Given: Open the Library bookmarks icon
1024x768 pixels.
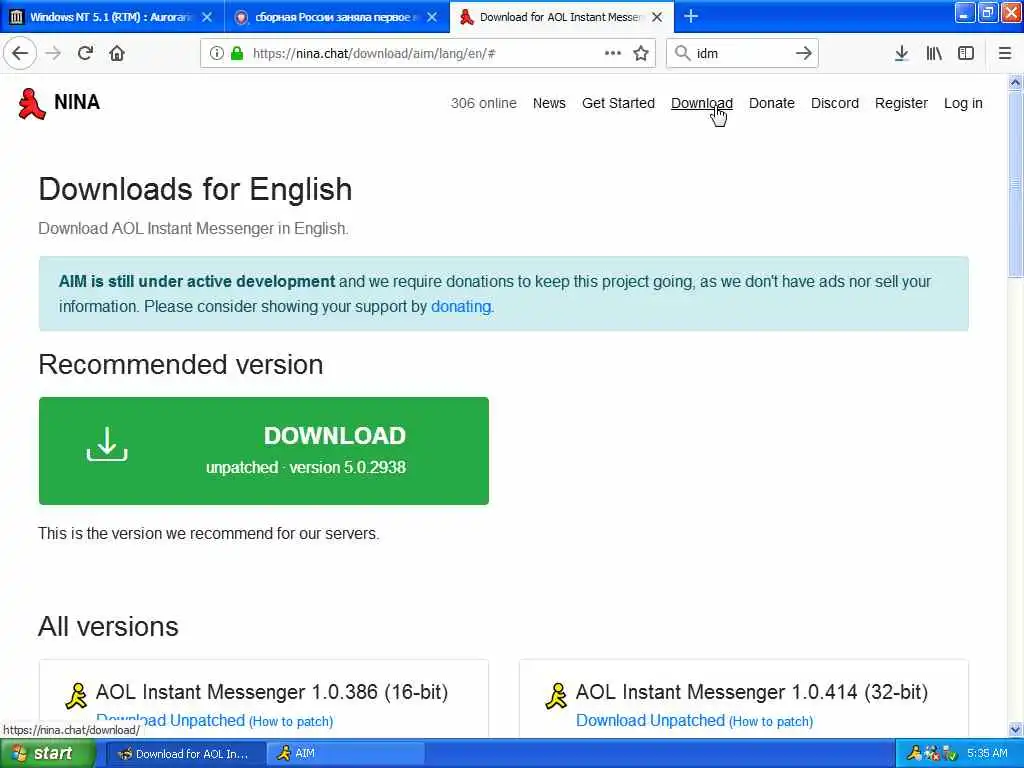Looking at the screenshot, I should [x=934, y=54].
